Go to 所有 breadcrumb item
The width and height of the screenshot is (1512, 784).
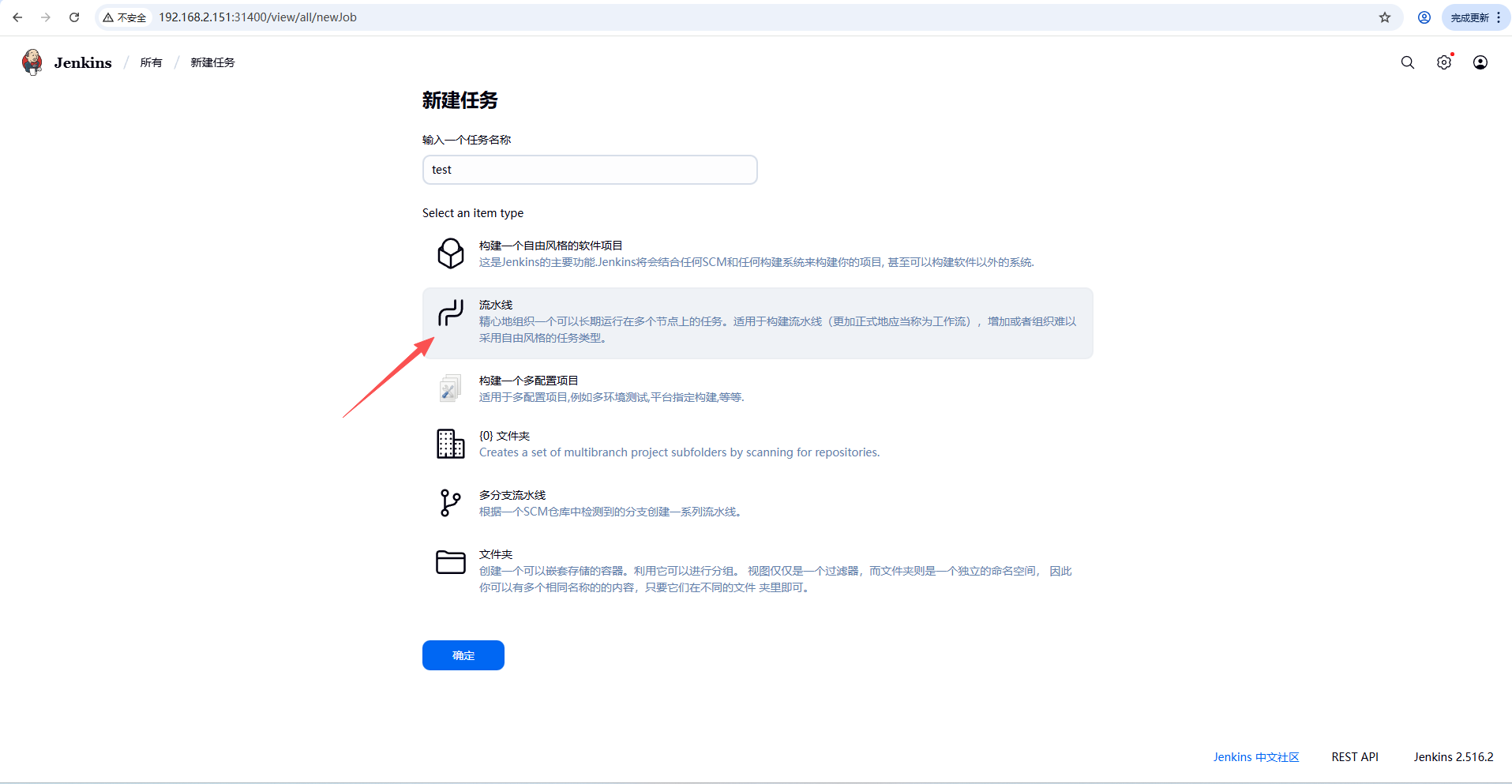tap(151, 62)
